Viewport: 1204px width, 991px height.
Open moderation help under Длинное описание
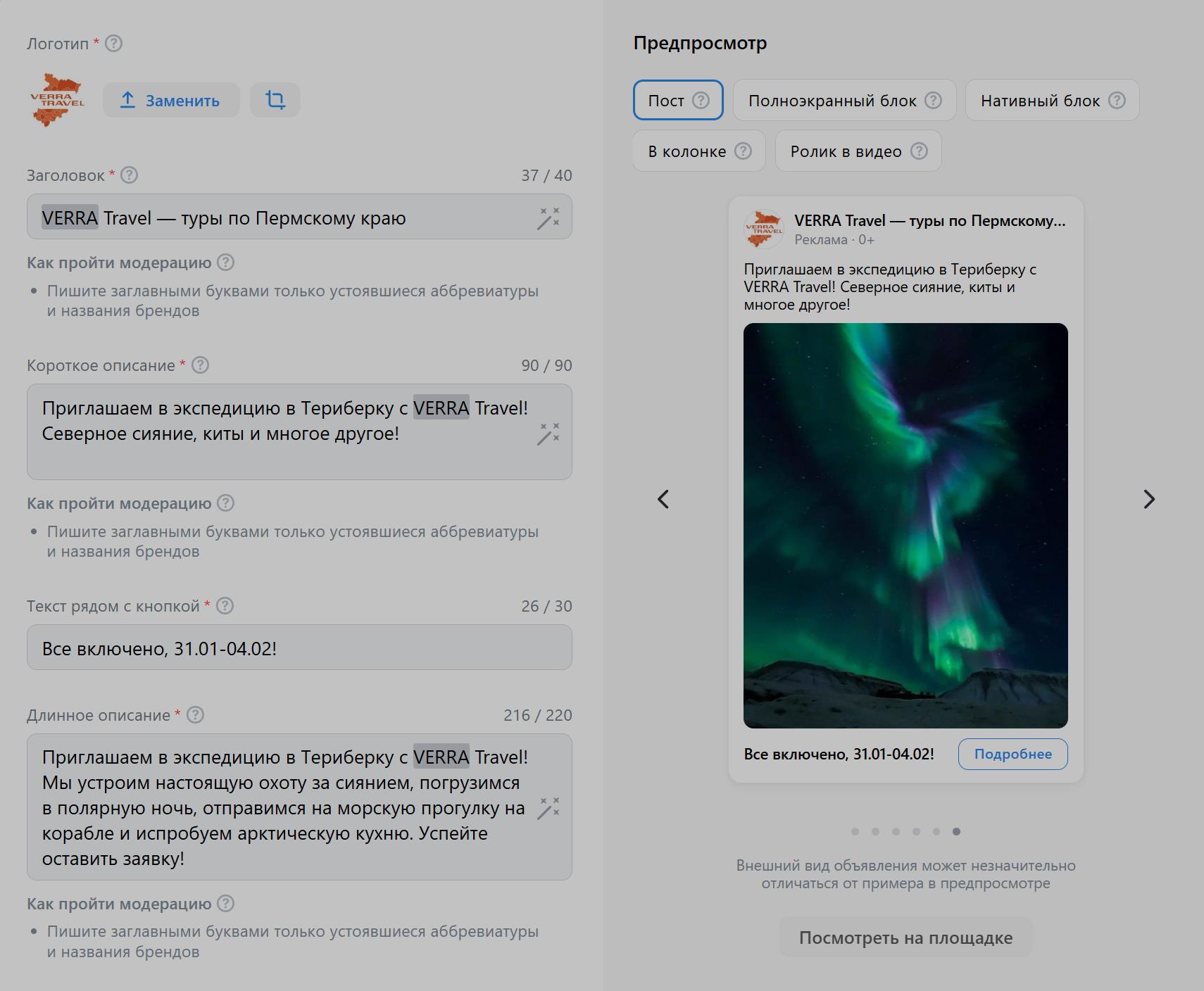point(225,904)
